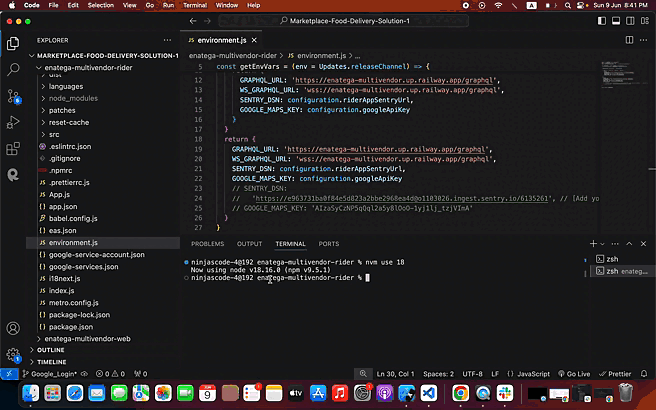Image resolution: width=656 pixels, height=410 pixels.
Task: Expand the TIMELINE section
Action: pos(53,361)
